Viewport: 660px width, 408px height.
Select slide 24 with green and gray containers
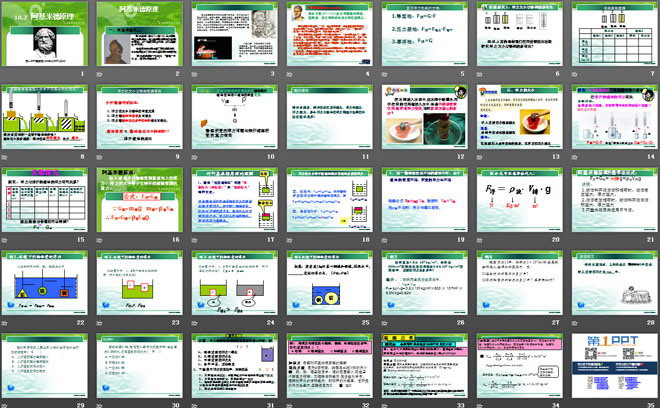tap(235, 283)
